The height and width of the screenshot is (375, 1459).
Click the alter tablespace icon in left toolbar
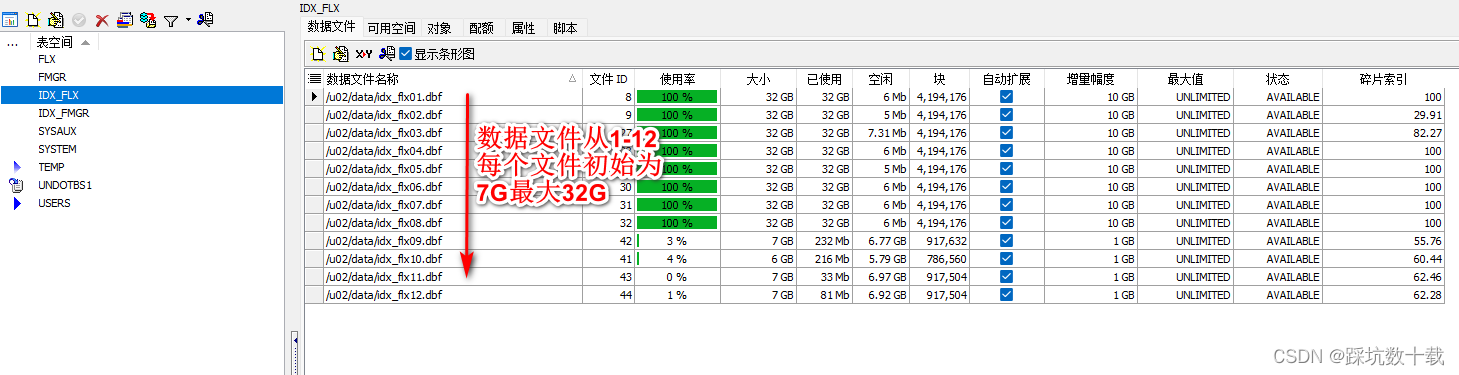point(55,20)
